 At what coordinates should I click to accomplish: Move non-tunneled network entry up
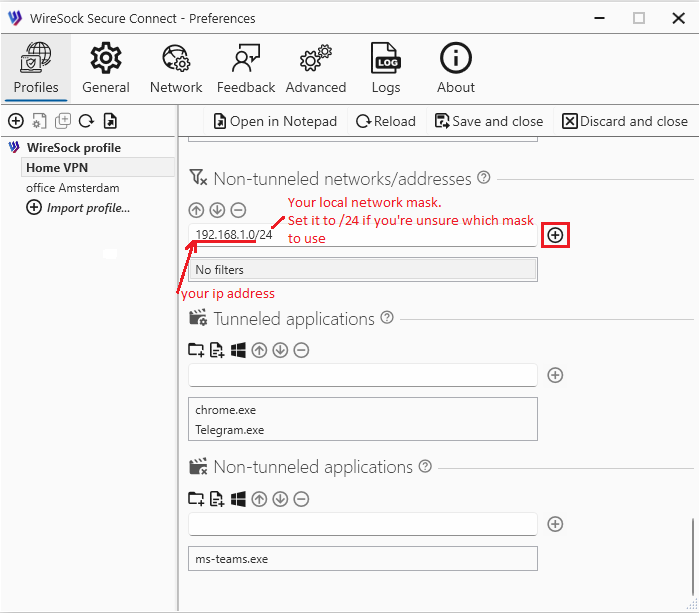196,210
